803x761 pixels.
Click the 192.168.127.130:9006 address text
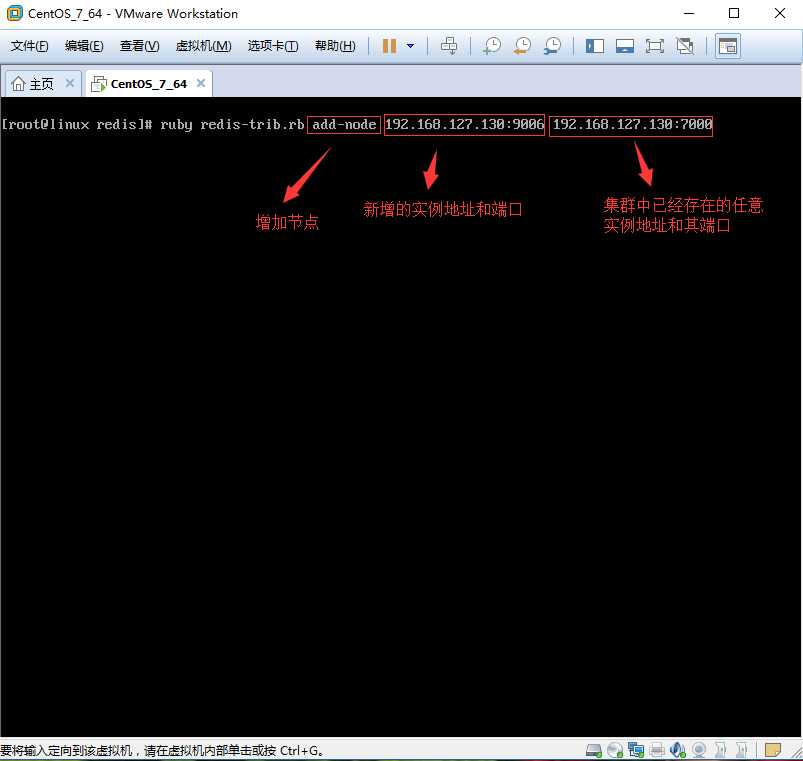pyautogui.click(x=464, y=124)
